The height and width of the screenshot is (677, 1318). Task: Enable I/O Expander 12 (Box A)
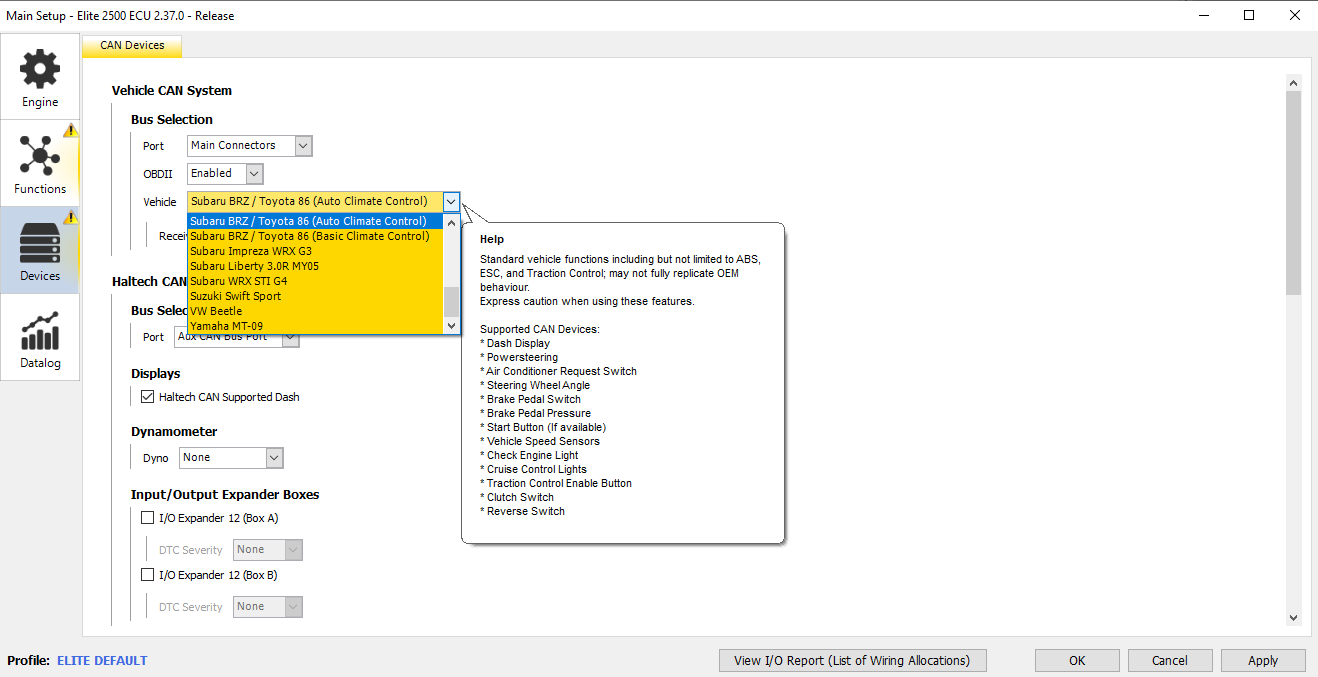[148, 518]
